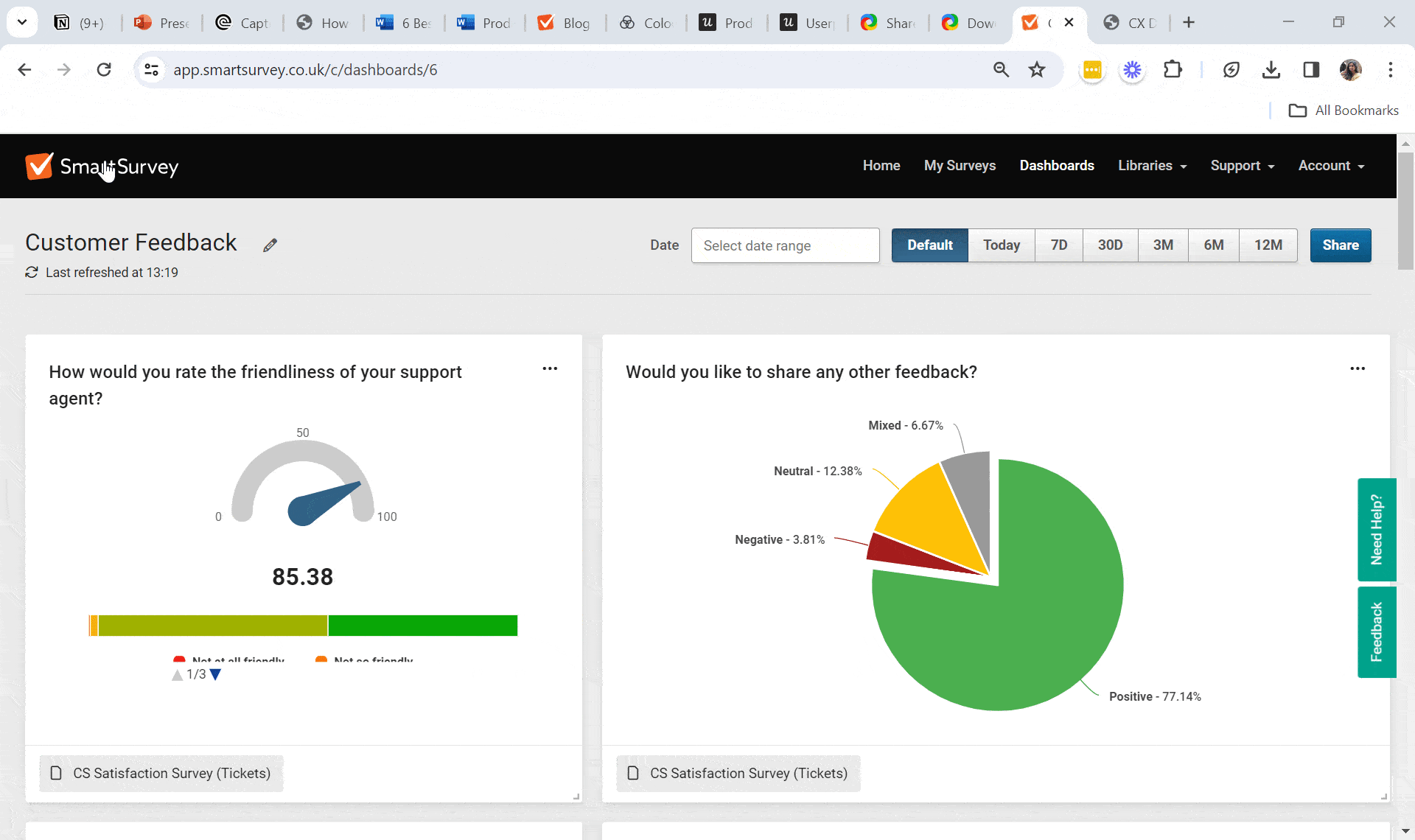Click the legend next page down arrow
This screenshot has width=1415, height=840.
coord(215,675)
